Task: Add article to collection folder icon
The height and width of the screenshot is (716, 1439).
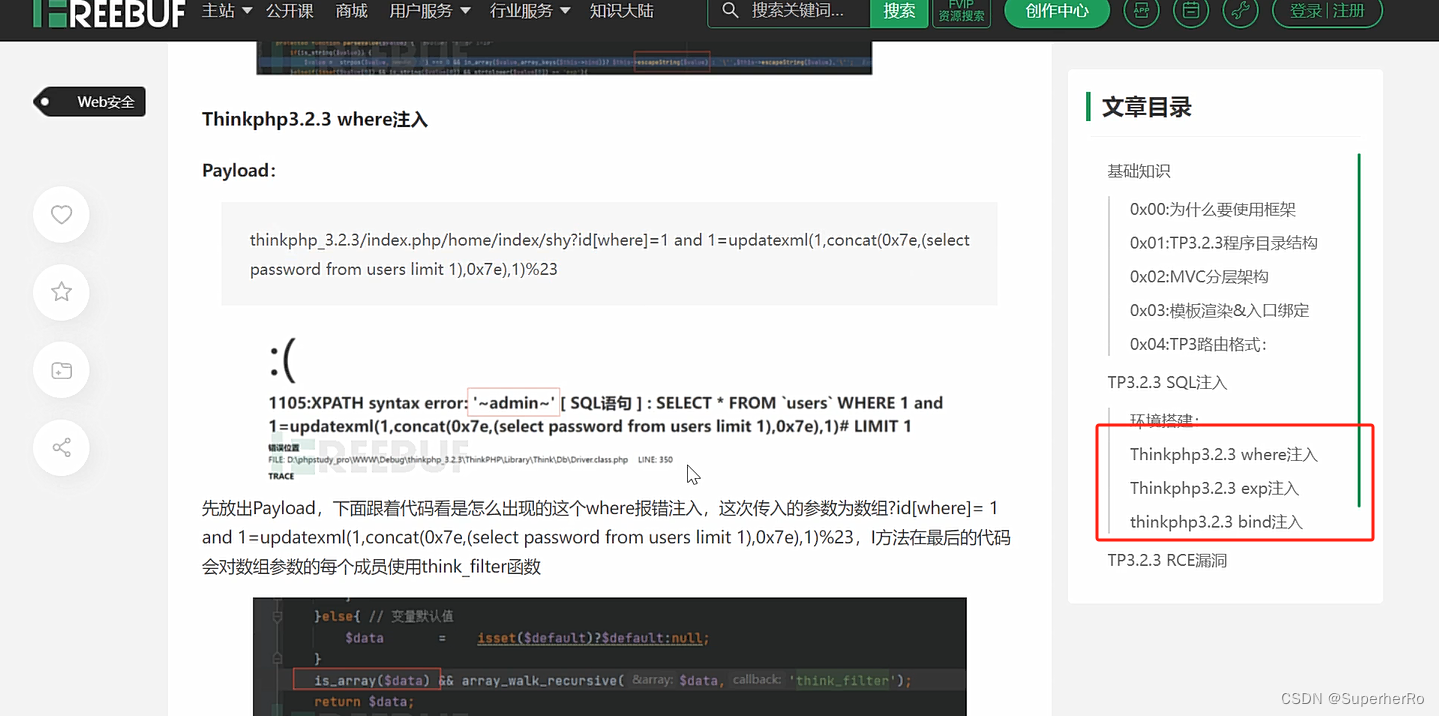Action: 61,370
